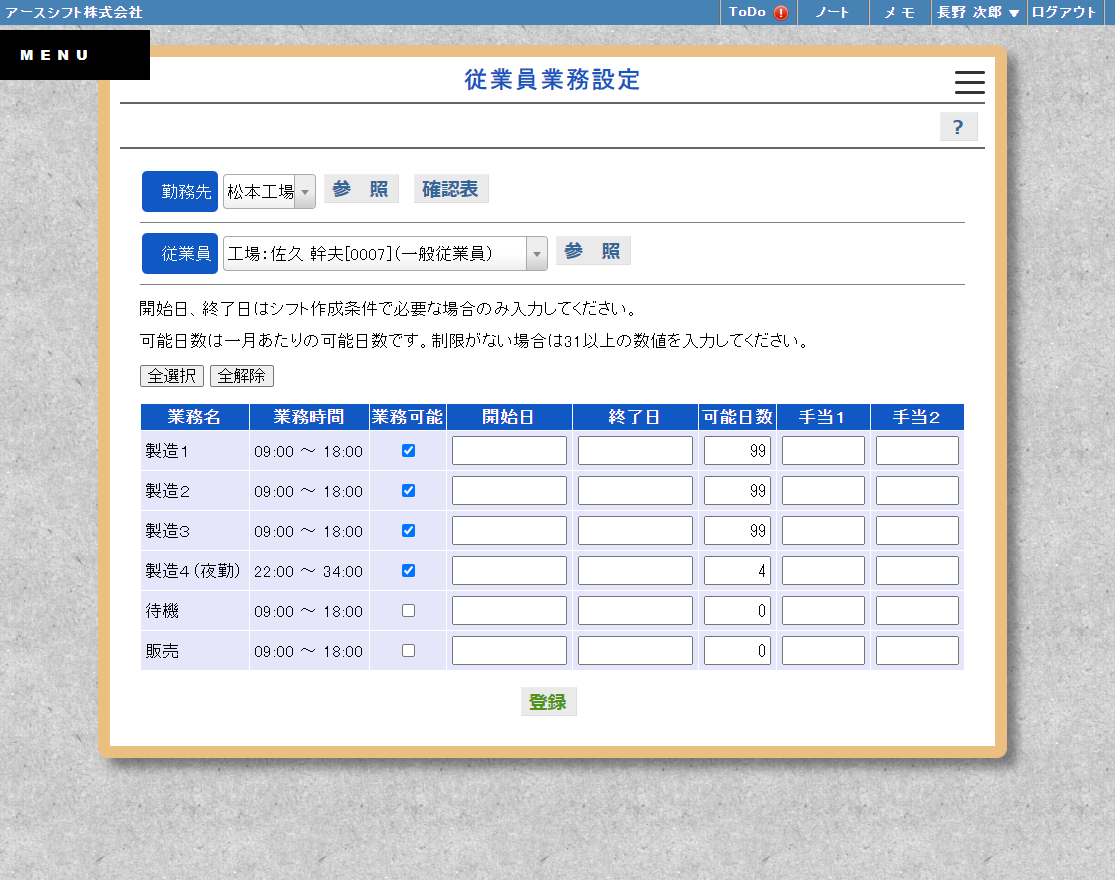Open the hamburger menu icon

point(969,82)
